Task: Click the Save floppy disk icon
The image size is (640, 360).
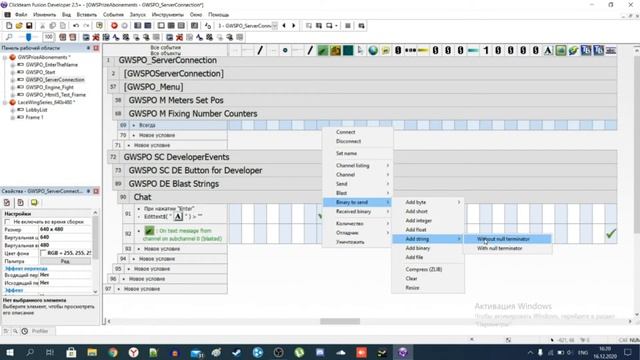Action: pos(29,26)
